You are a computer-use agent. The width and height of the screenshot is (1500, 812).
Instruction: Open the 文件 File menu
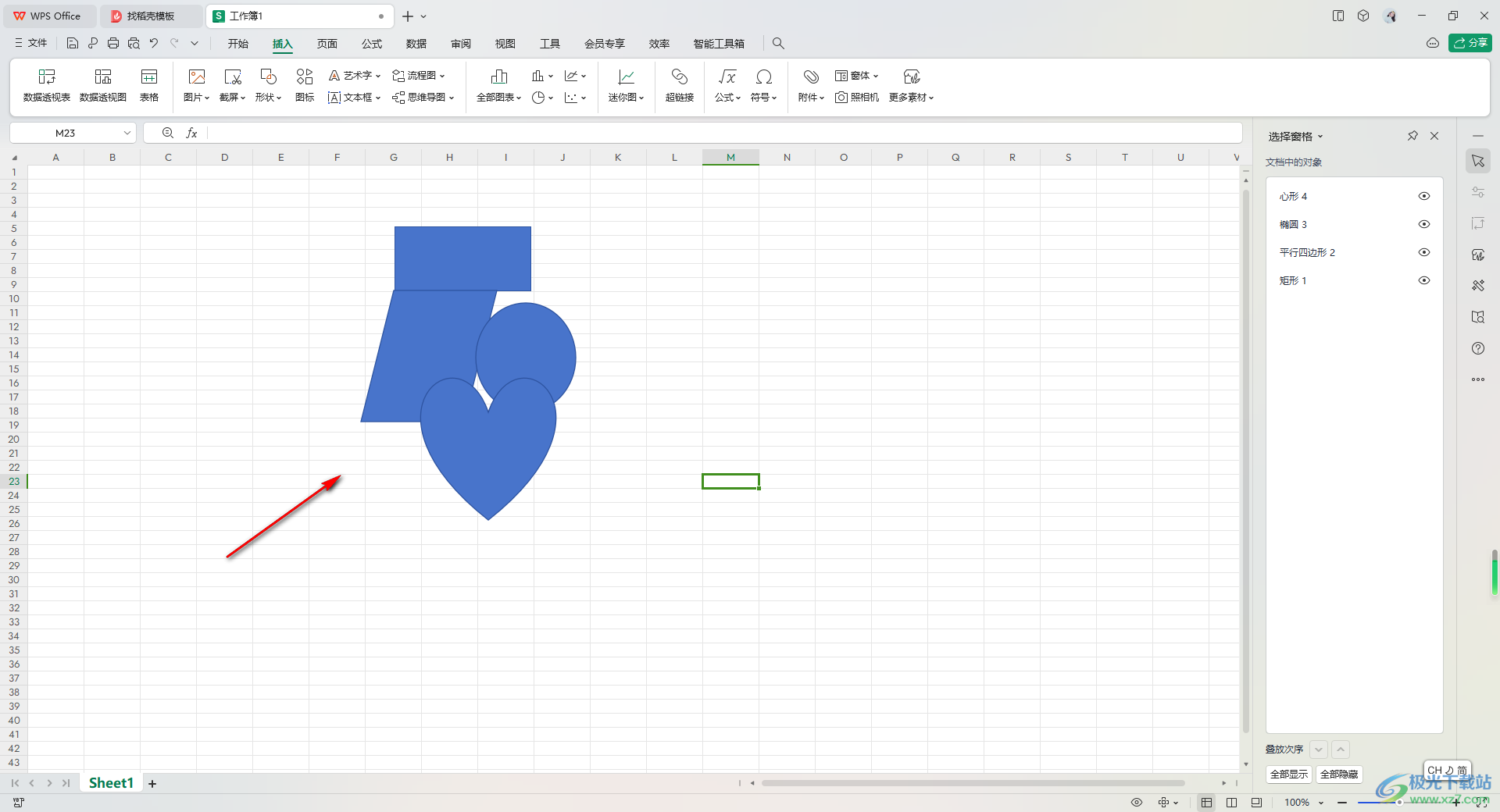point(31,44)
